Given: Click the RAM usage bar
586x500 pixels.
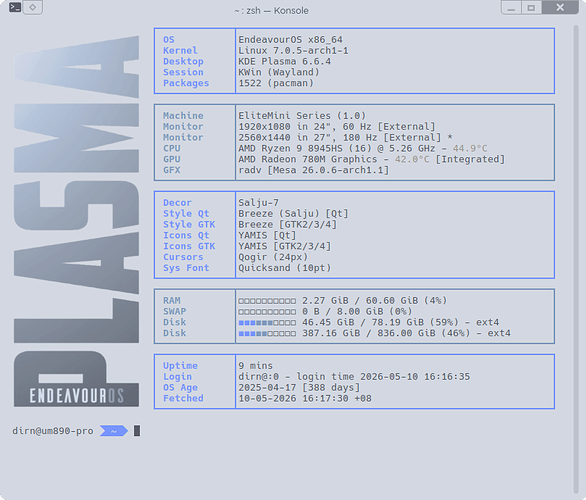Looking at the screenshot, I should pos(267,301).
